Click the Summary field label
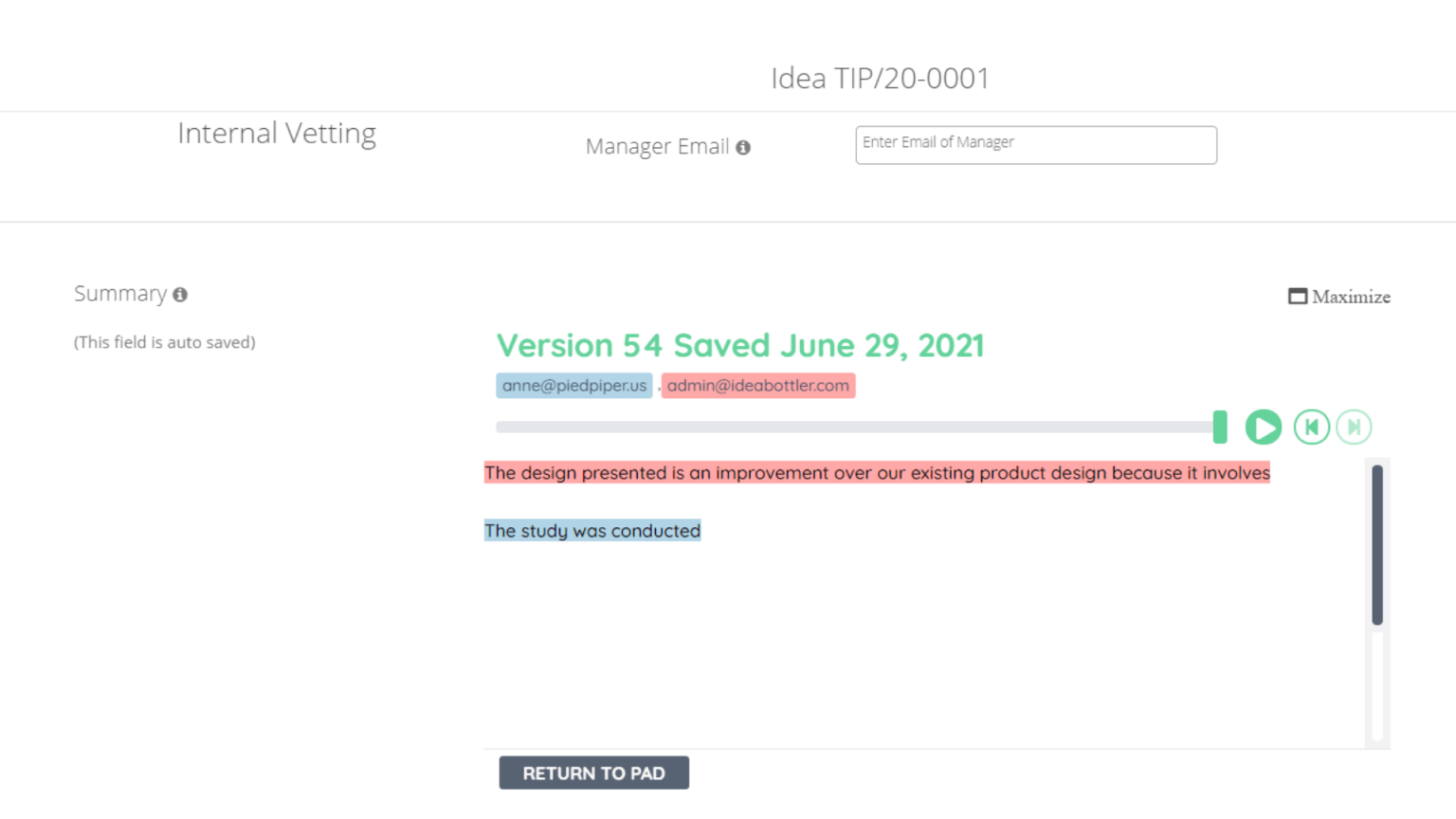The image size is (1456, 819). tap(120, 294)
